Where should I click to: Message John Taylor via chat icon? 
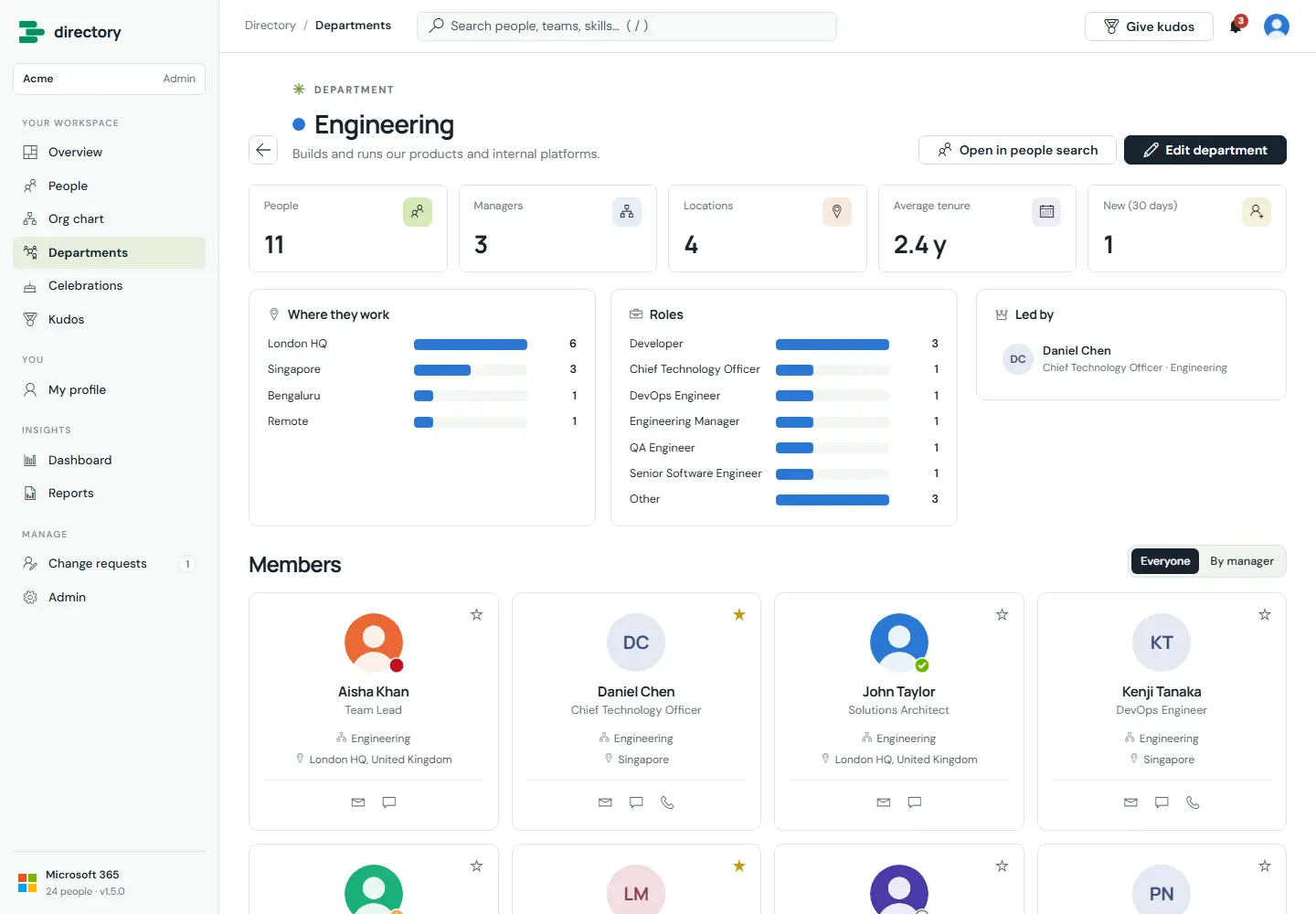(915, 802)
